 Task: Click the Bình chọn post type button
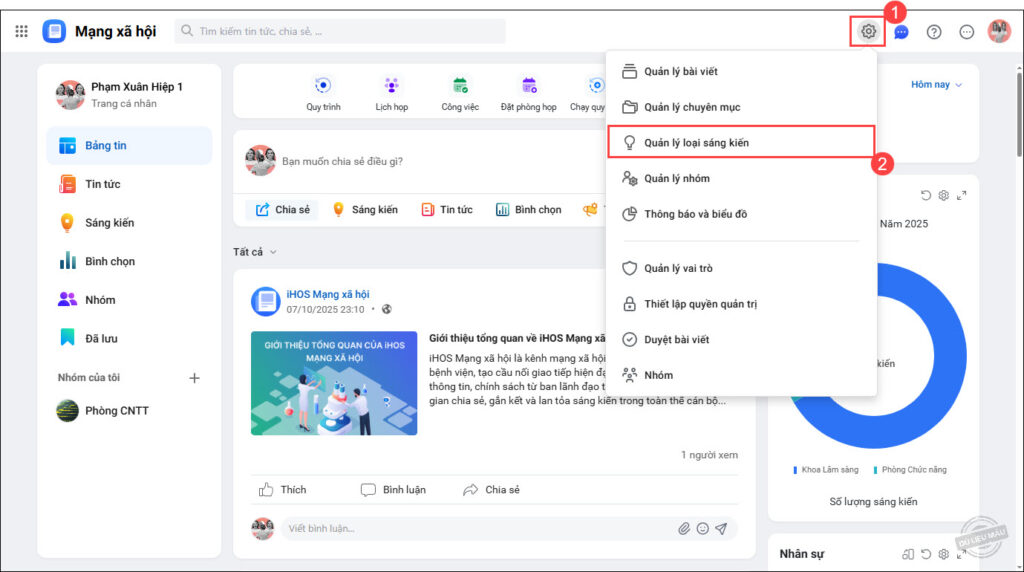[529, 210]
